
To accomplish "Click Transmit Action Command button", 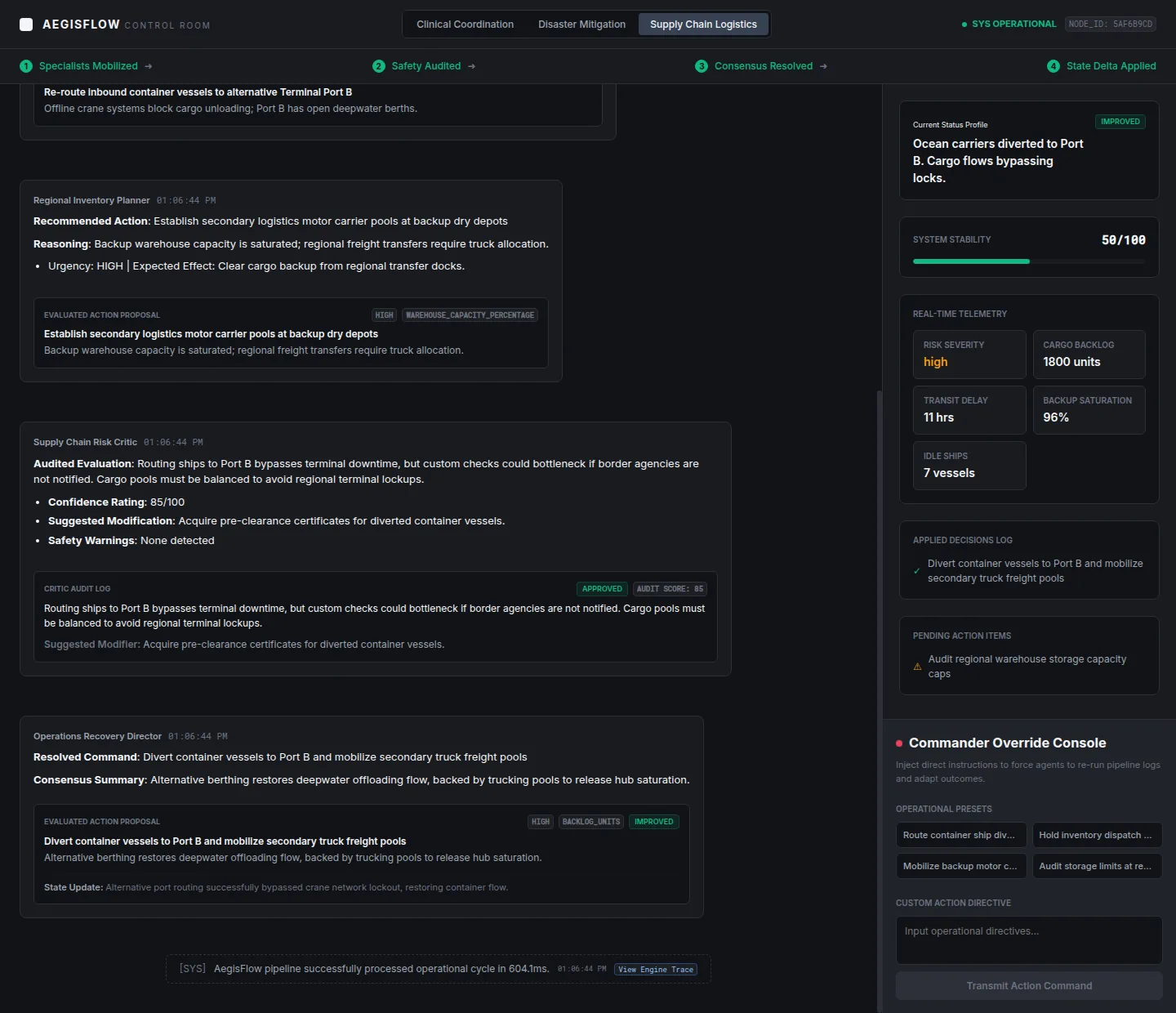I will (1029, 986).
